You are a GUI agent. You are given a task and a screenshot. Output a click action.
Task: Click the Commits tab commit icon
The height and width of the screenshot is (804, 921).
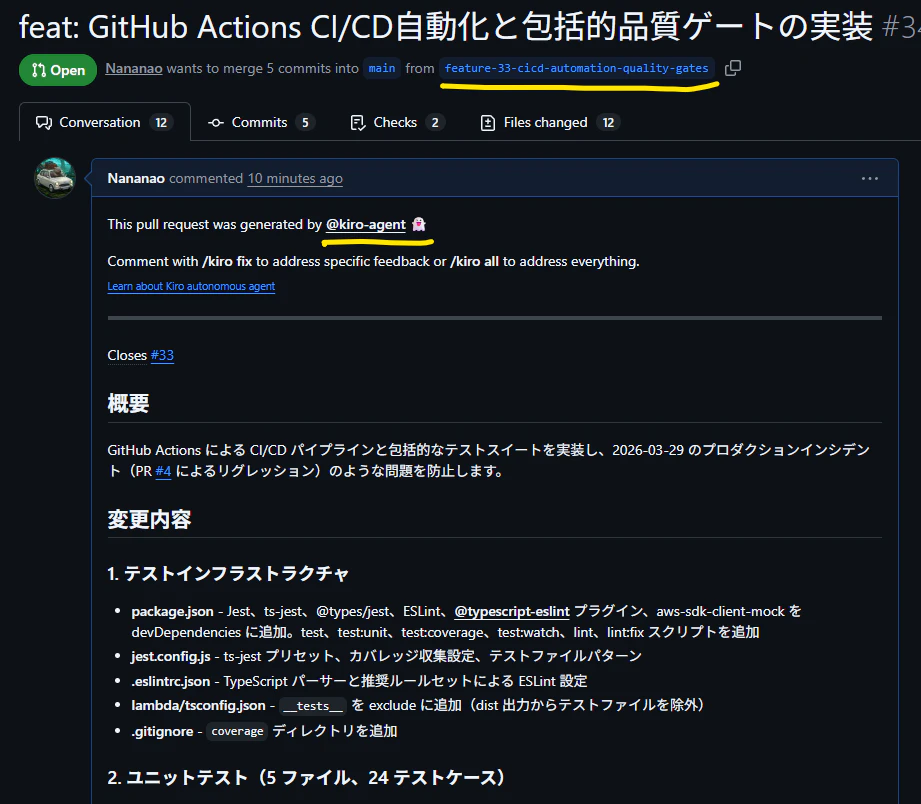click(216, 122)
